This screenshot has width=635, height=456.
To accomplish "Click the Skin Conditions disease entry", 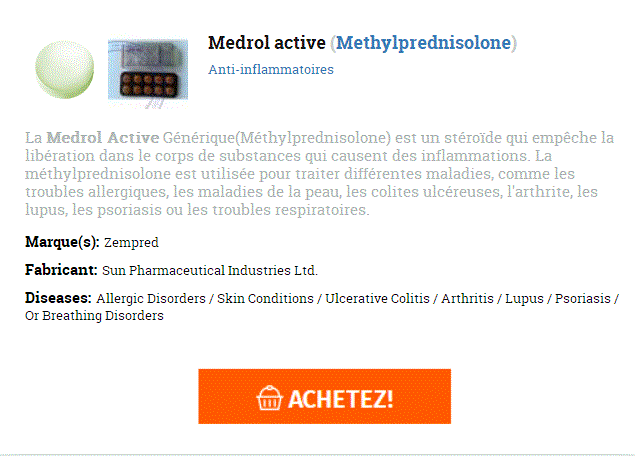I will pos(265,299).
